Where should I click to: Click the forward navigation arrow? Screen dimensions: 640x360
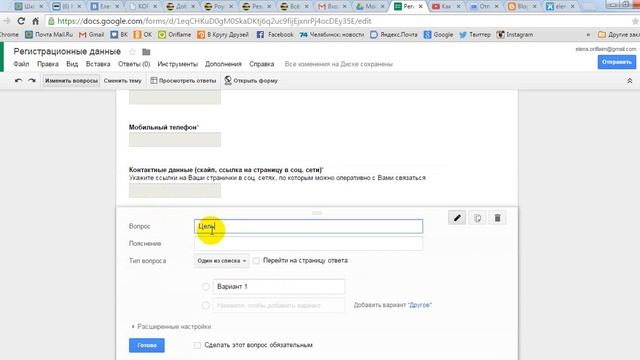point(7,21)
